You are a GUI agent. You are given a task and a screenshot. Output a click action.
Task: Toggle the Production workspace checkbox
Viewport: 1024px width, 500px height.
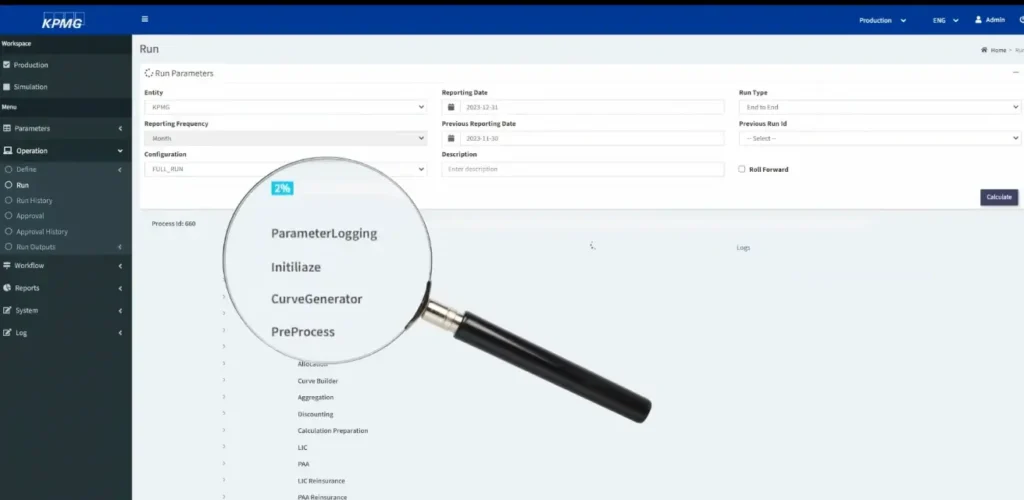[x=7, y=65]
